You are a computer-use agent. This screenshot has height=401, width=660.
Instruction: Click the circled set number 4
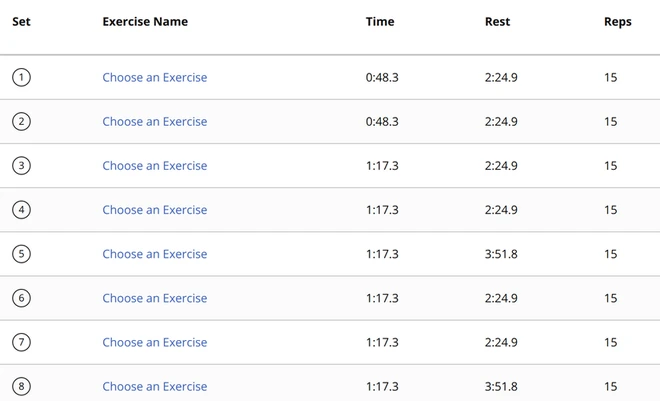21,210
